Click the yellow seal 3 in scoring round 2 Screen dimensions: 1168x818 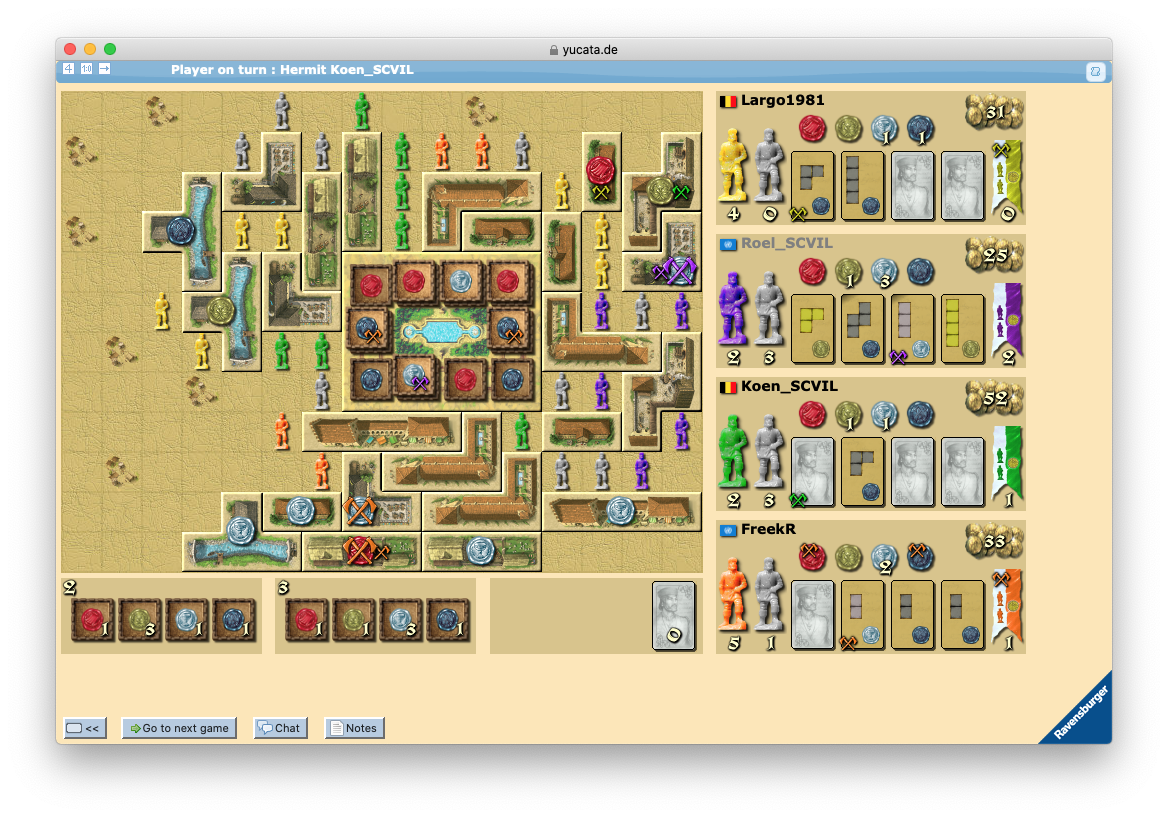click(140, 620)
